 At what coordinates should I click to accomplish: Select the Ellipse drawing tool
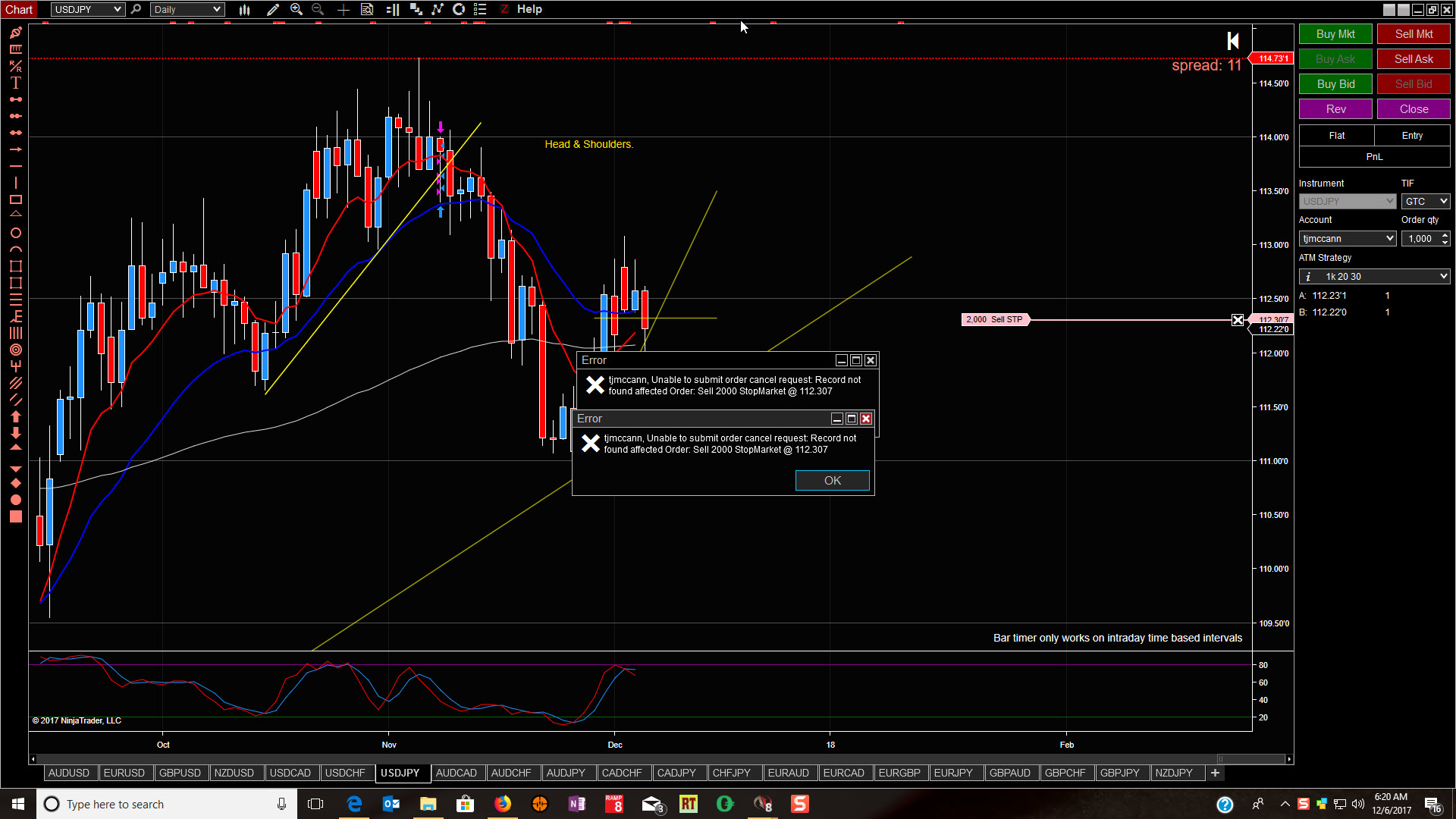point(15,233)
